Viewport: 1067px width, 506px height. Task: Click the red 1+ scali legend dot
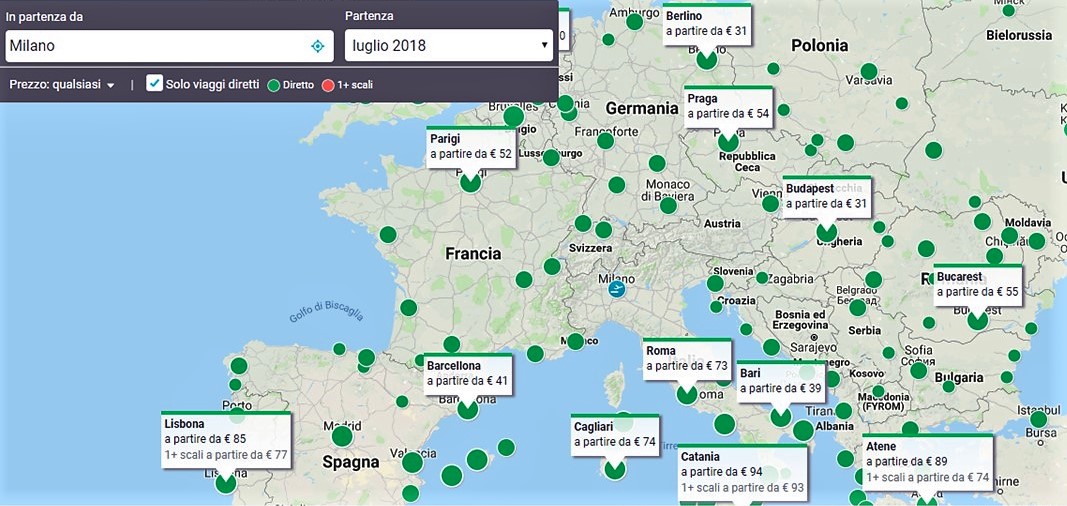[328, 85]
